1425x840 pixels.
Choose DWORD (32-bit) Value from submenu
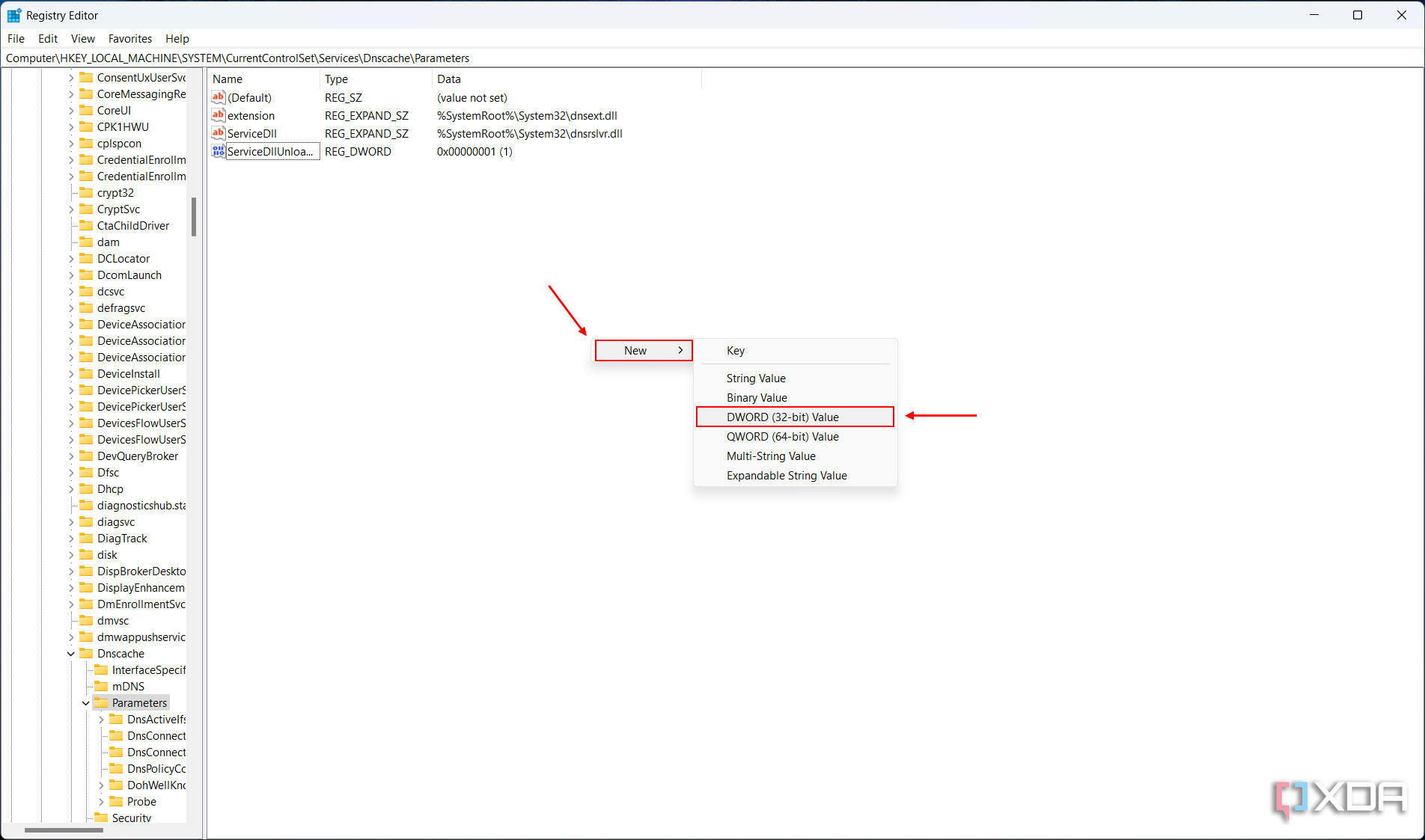pos(795,417)
